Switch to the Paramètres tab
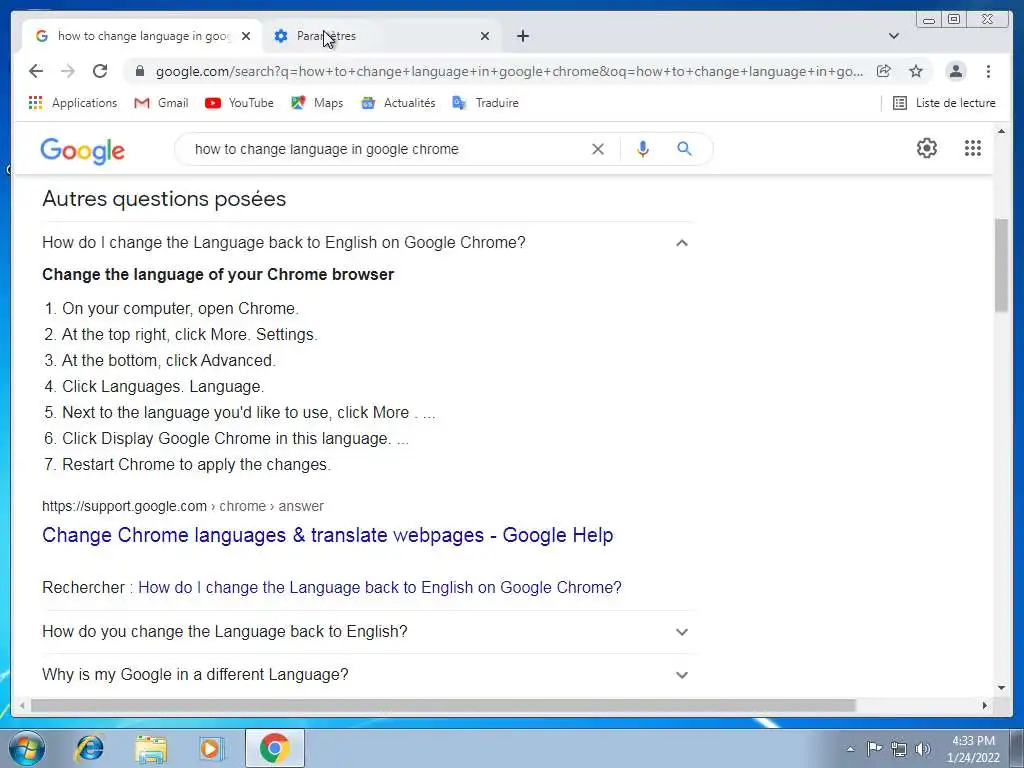Image resolution: width=1024 pixels, height=768 pixels. pos(382,36)
